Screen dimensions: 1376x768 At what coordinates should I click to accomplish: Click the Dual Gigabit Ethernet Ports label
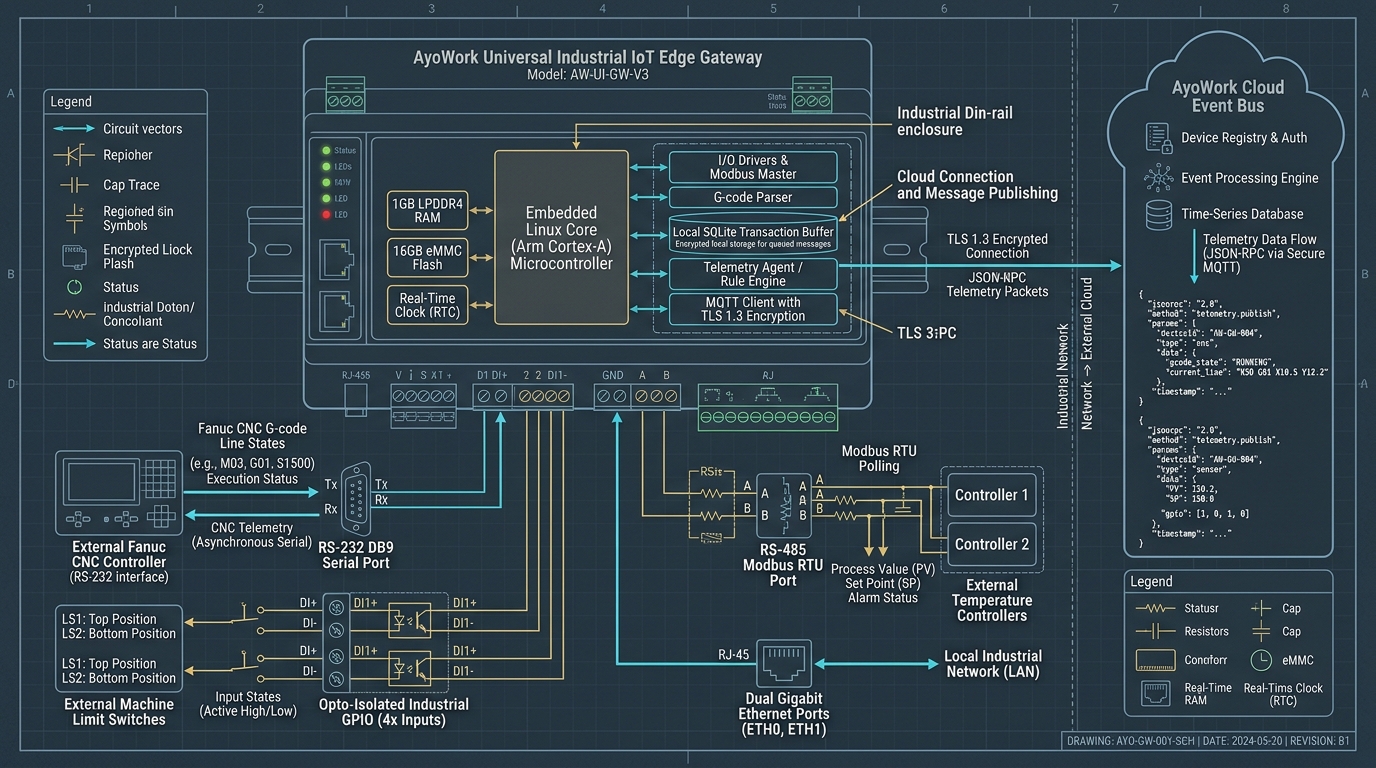pos(783,714)
